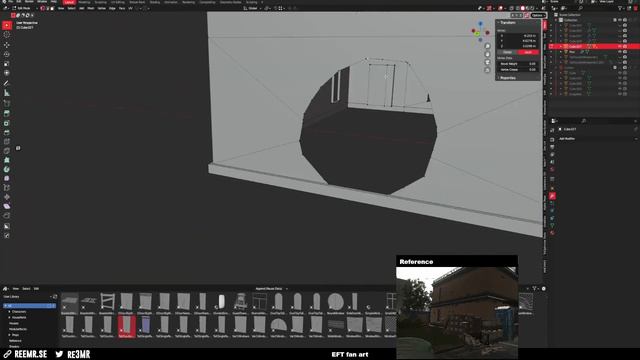The width and height of the screenshot is (640, 360).
Task: Select the Loop Cut tool
Action: 7,142
